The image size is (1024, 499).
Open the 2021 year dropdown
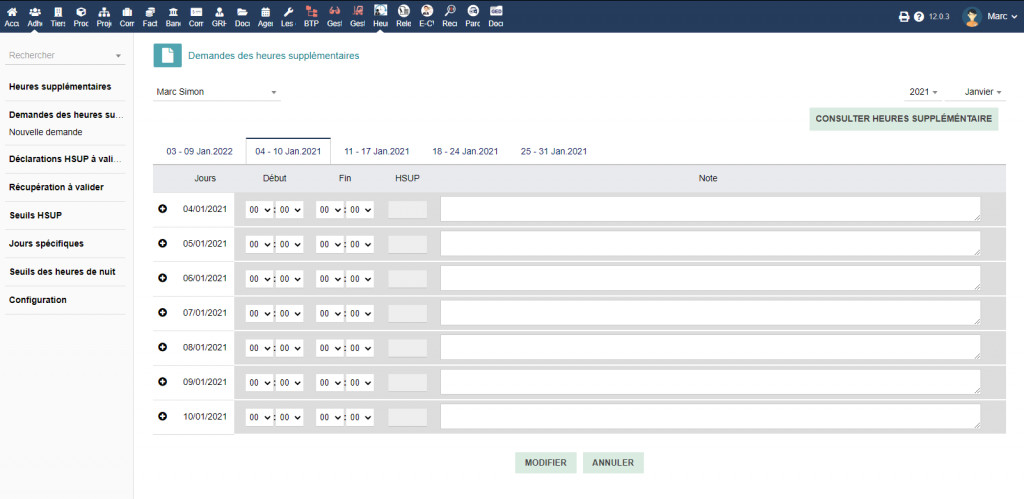tap(923, 93)
